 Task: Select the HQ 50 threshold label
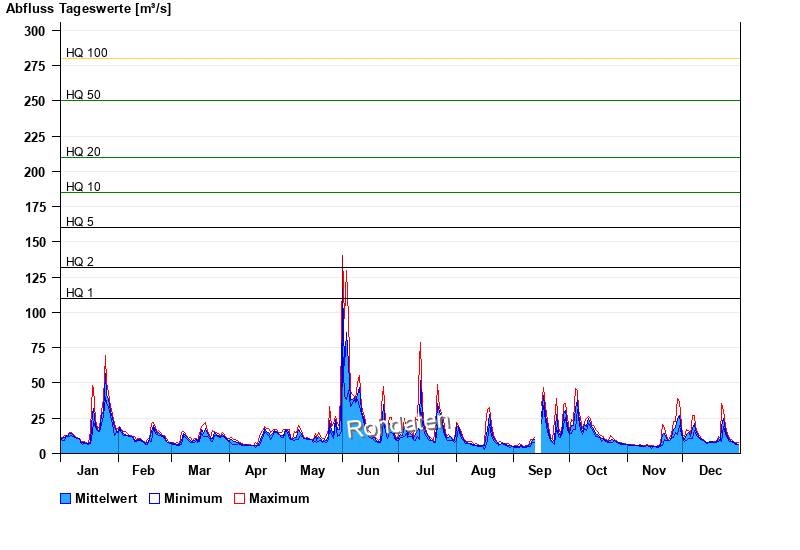click(x=84, y=95)
